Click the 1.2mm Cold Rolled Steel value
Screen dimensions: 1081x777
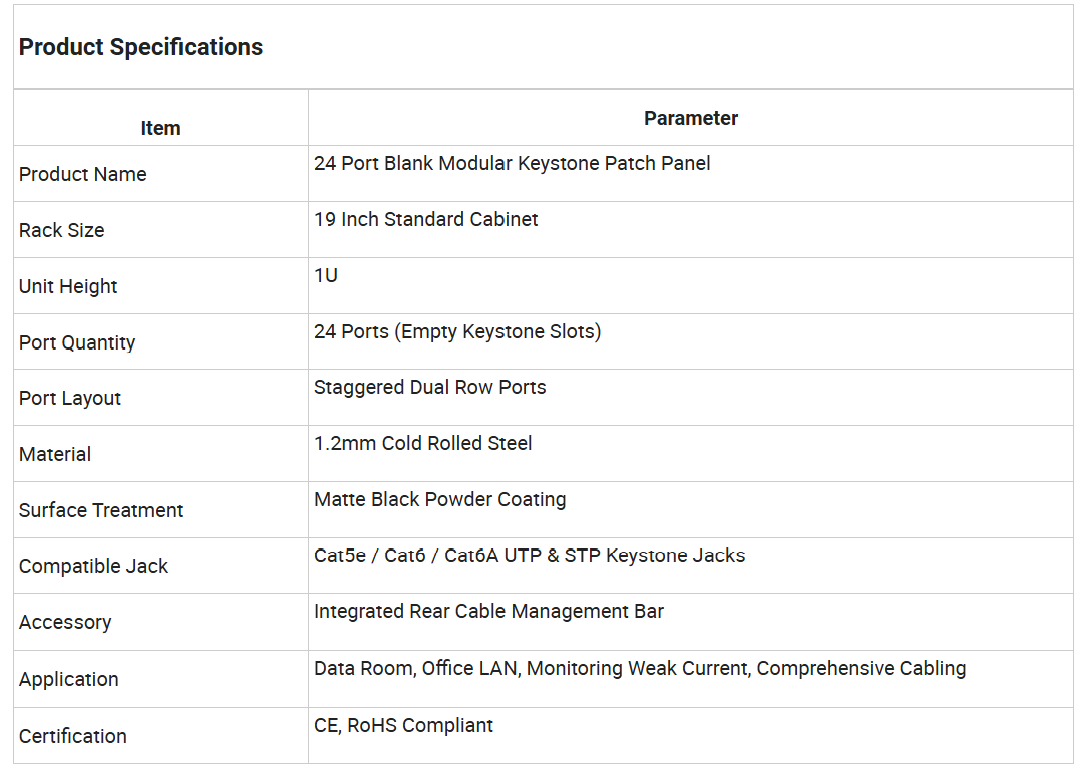423,443
